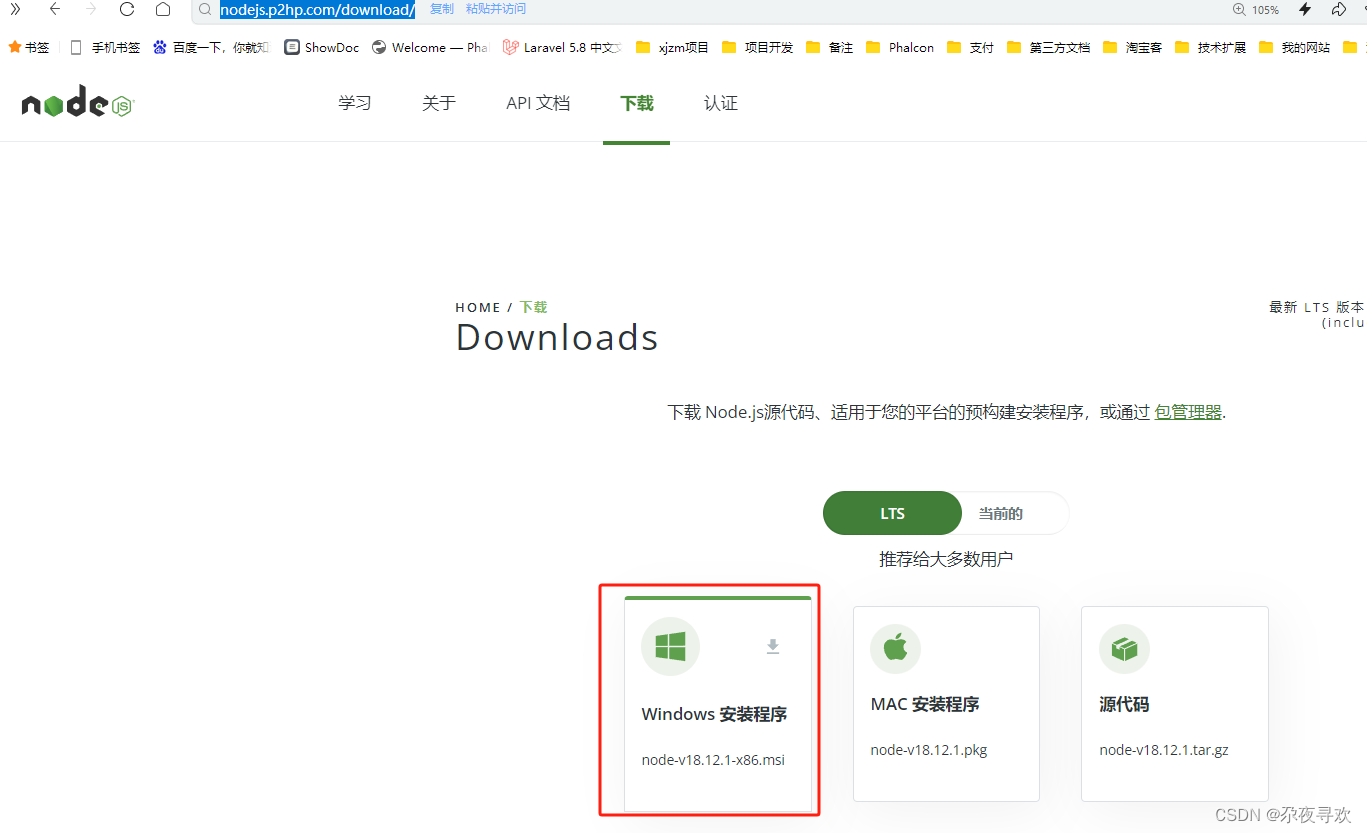Open the 学习 nav menu item

[355, 103]
